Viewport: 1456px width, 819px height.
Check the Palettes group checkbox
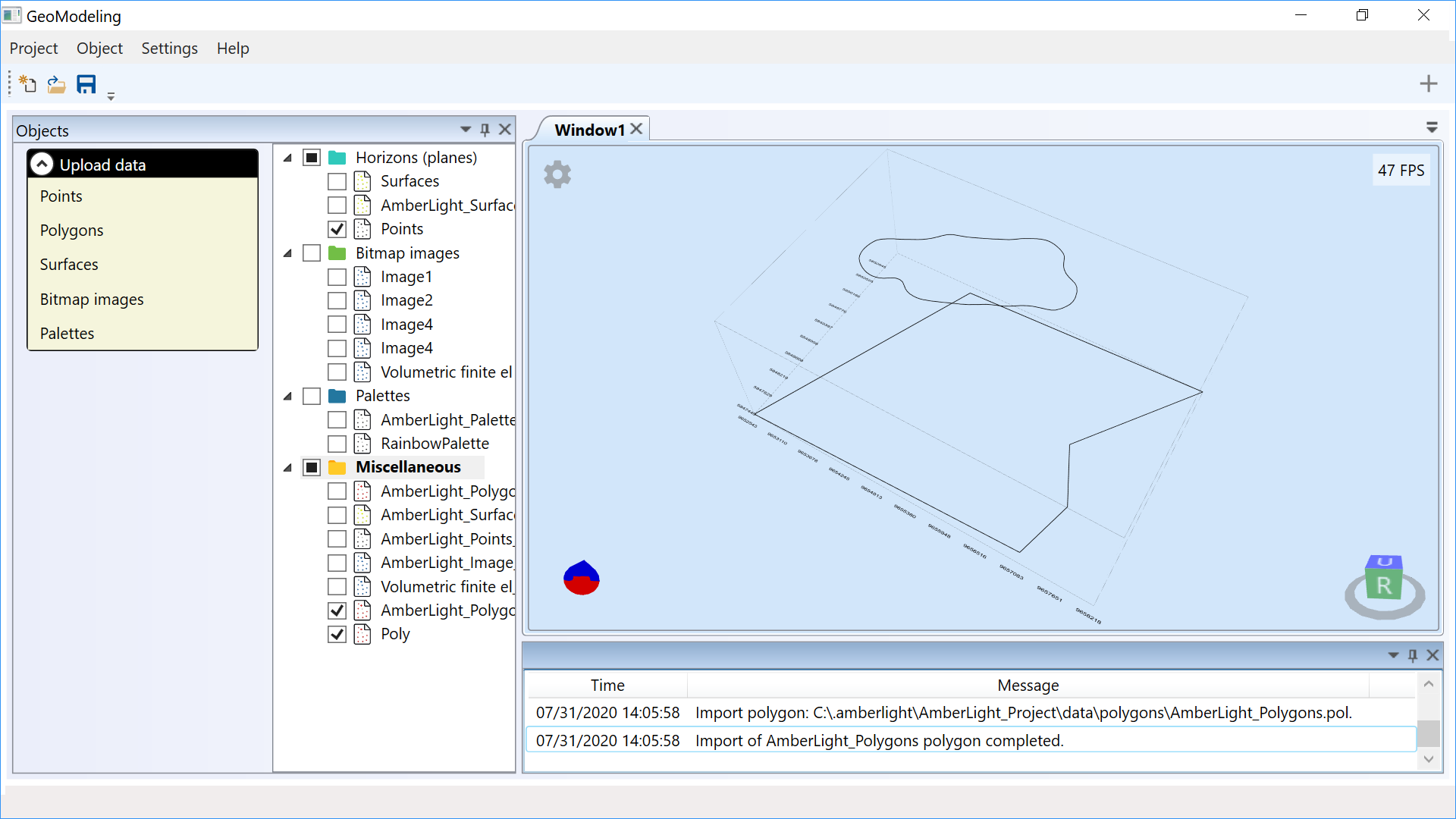312,396
